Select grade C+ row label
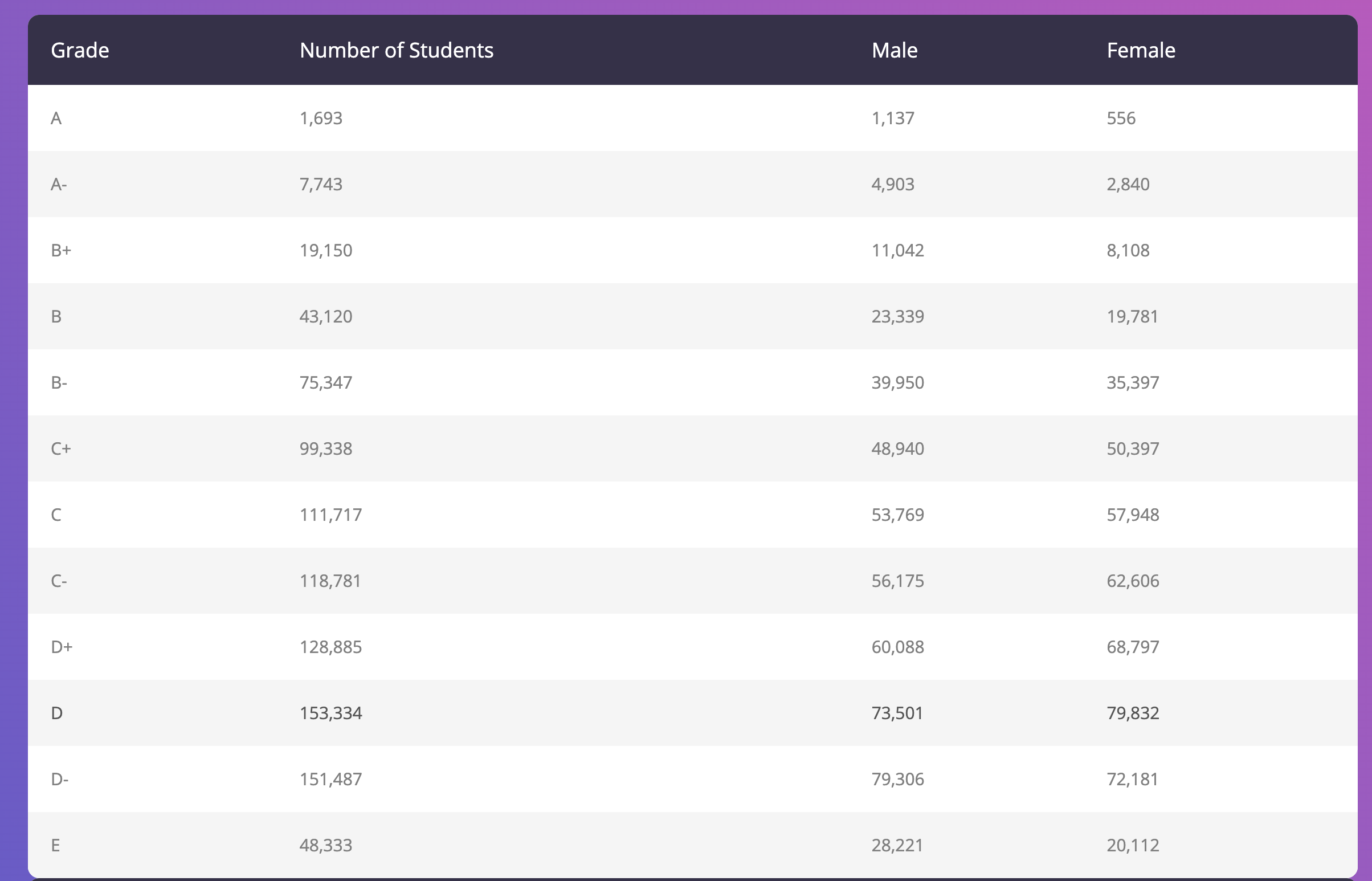This screenshot has height=881, width=1372. click(x=61, y=448)
